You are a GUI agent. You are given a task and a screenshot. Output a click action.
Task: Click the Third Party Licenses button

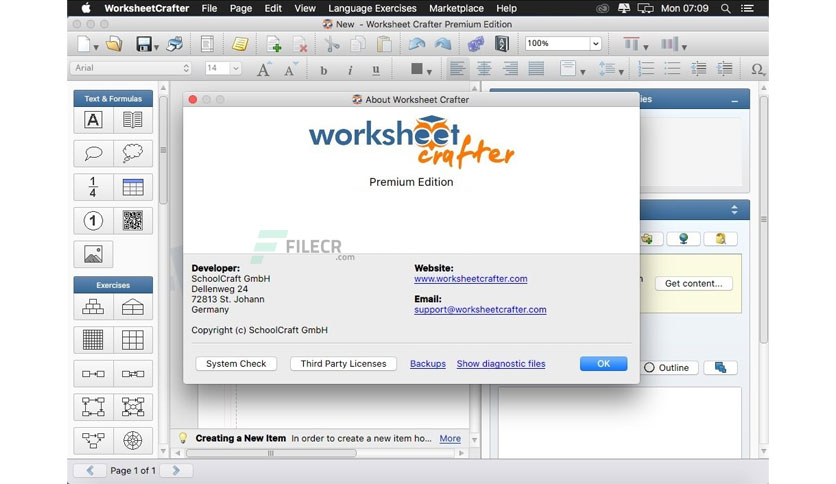(x=343, y=364)
